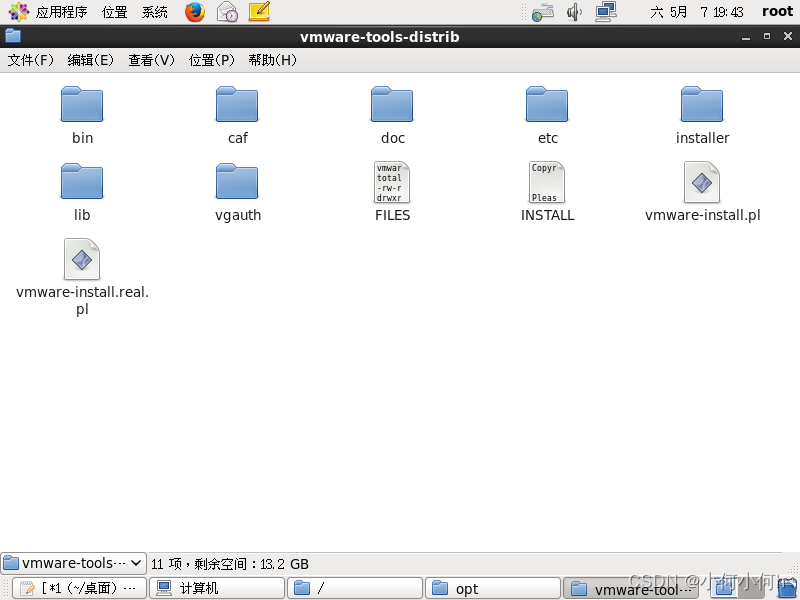Click the "11 项，剩余空间：13.2 GB" status text
800x600 pixels.
pos(230,564)
